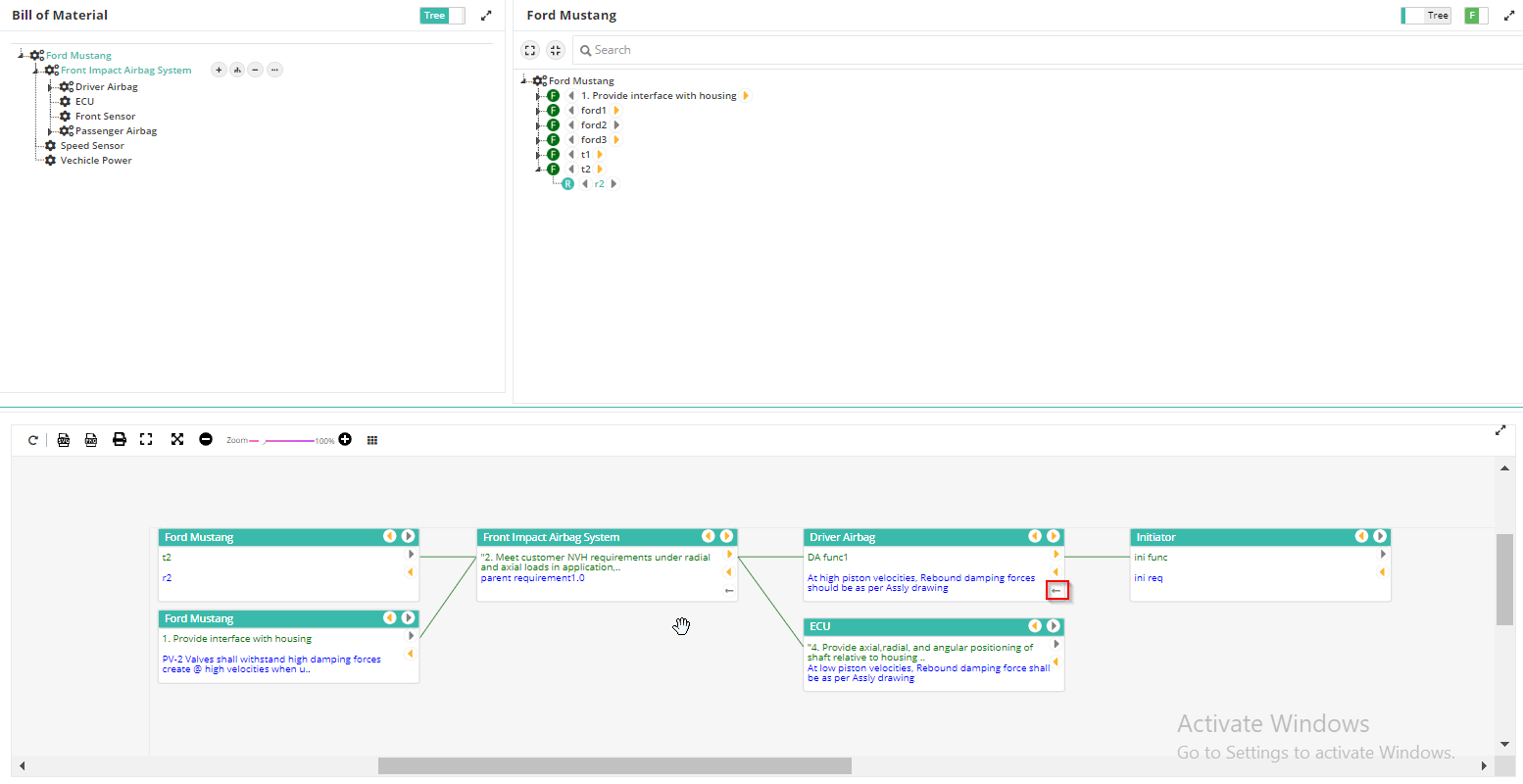
Task: Expand ford3 function node
Action: point(538,140)
